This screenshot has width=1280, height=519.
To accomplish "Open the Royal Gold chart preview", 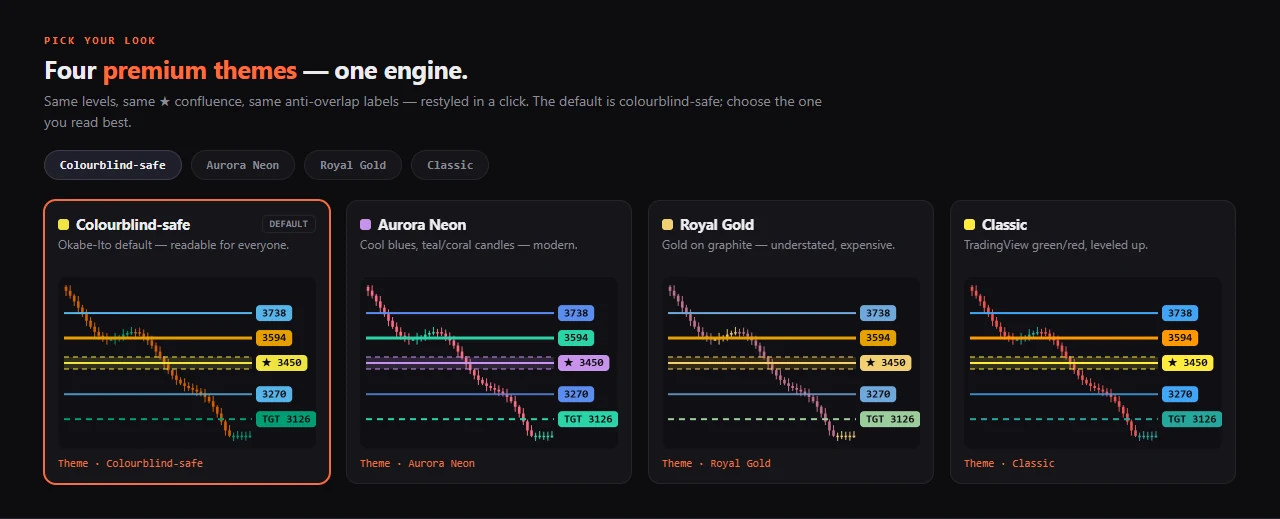I will [791, 363].
